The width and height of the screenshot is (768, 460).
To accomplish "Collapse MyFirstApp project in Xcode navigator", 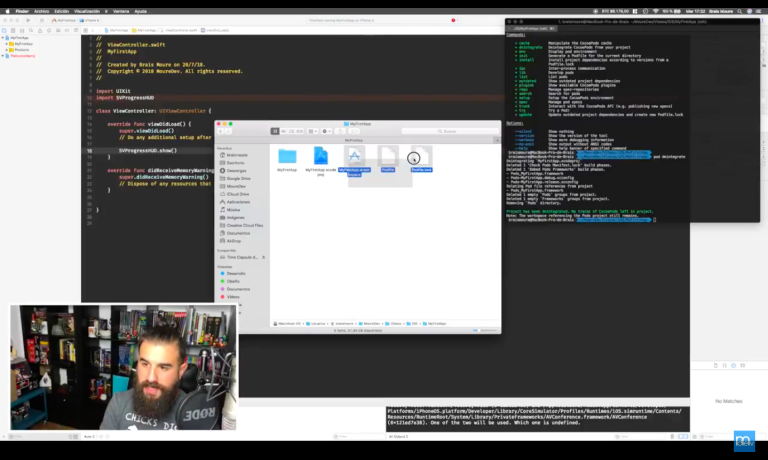I will pyautogui.click(x=2, y=38).
